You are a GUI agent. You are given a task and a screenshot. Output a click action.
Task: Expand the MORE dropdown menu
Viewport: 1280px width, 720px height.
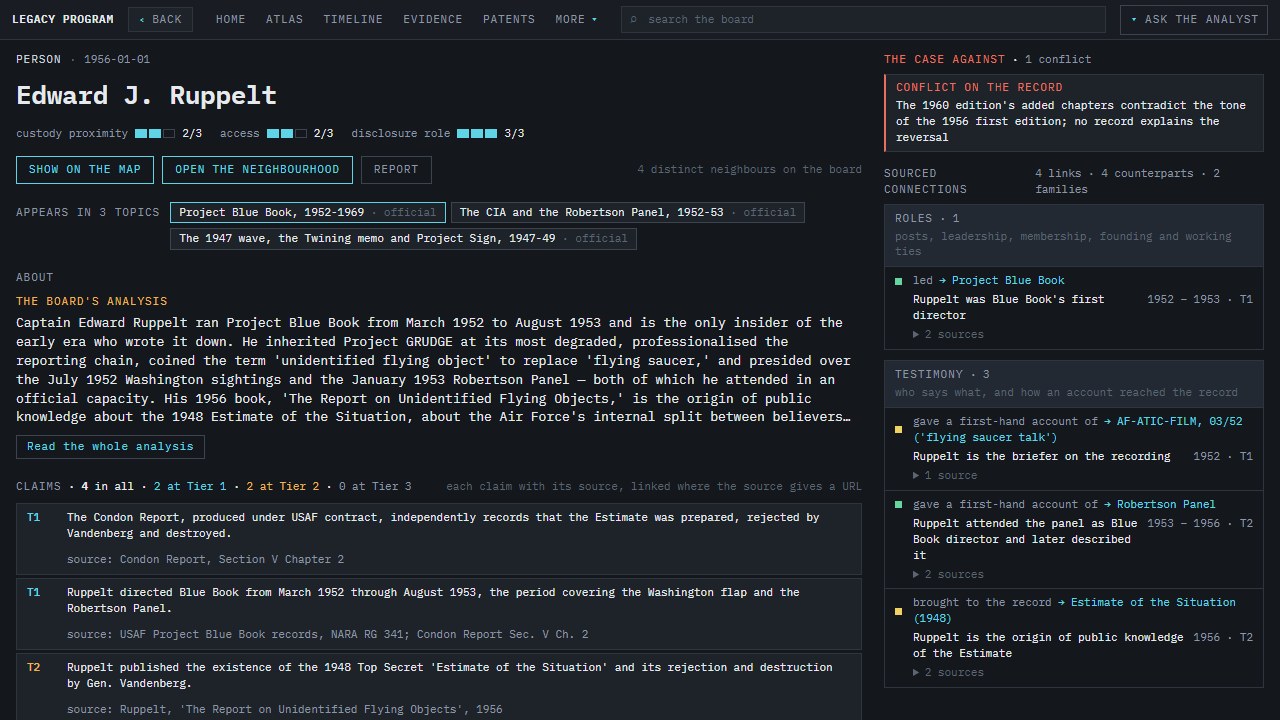point(577,19)
